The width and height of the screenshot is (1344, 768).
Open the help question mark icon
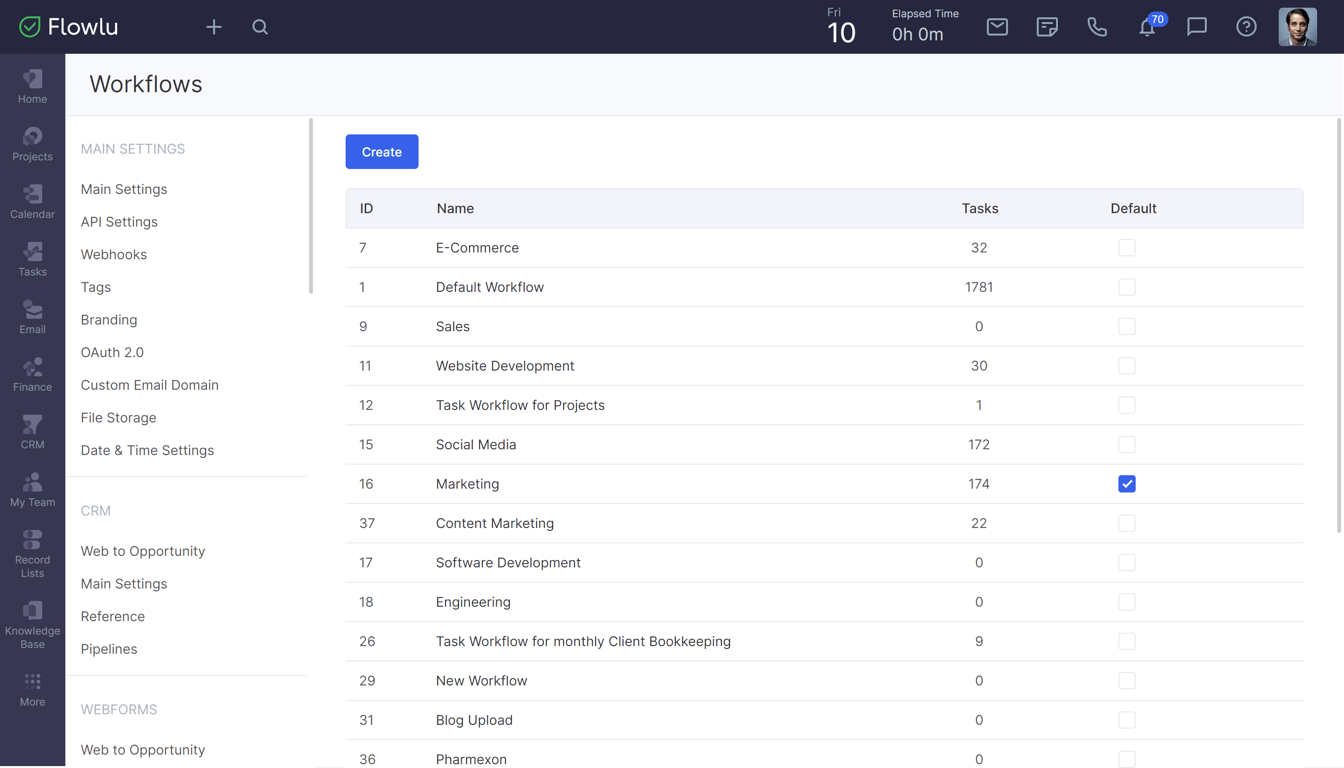[x=1246, y=27]
